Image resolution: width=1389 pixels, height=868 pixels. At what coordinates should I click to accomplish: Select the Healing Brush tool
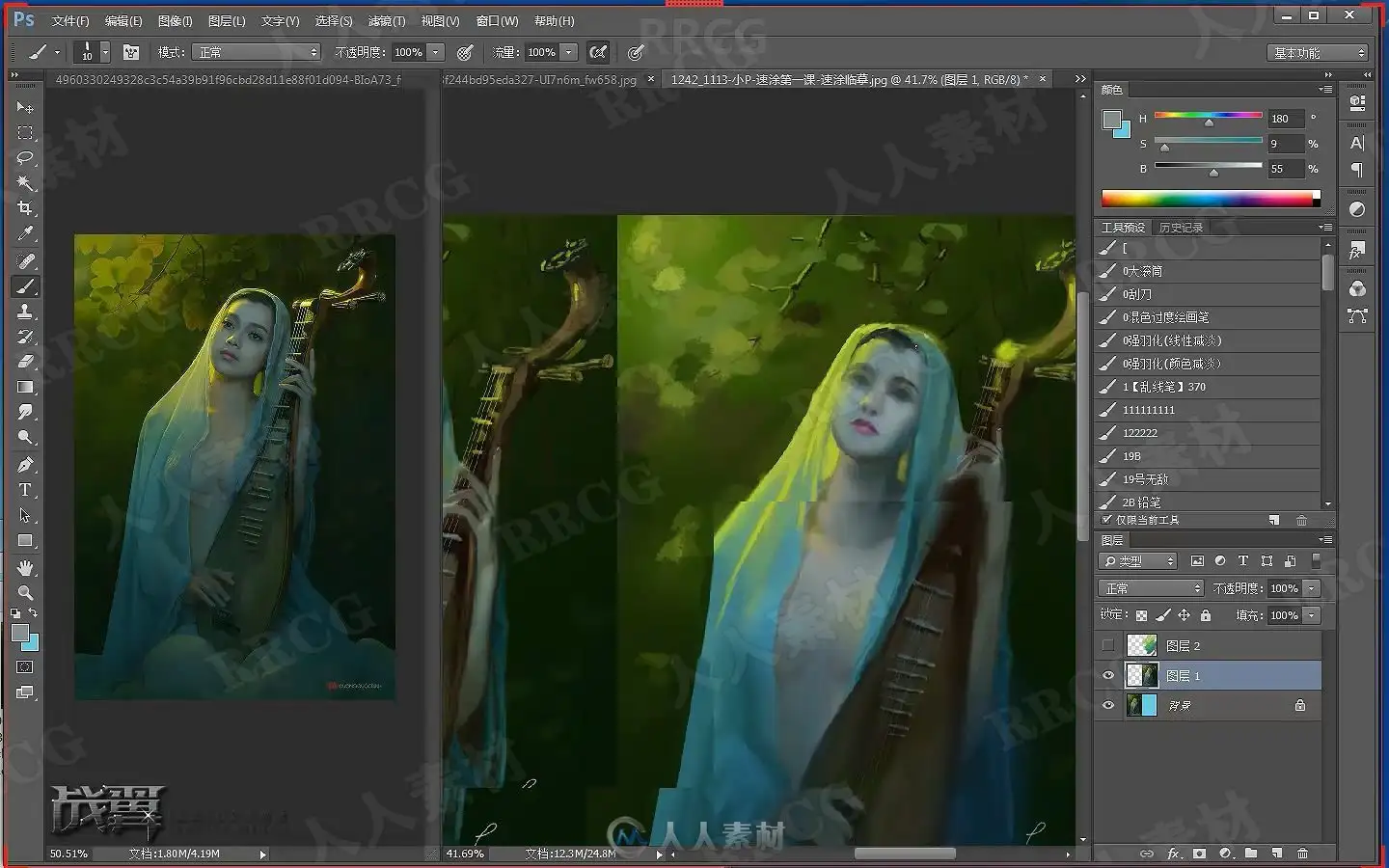25,261
